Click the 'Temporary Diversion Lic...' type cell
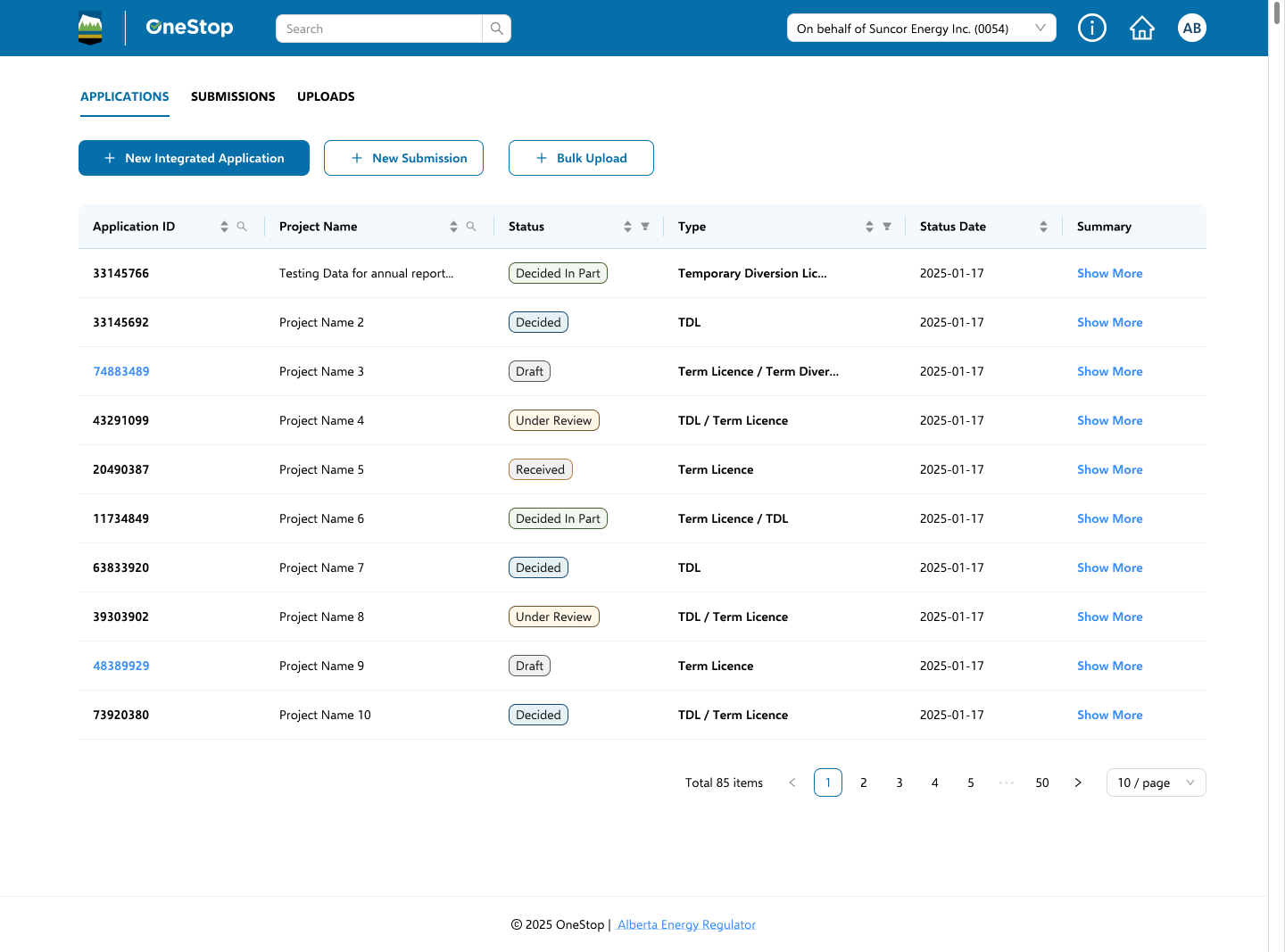Screen dimensions: 1285x952 pos(752,273)
